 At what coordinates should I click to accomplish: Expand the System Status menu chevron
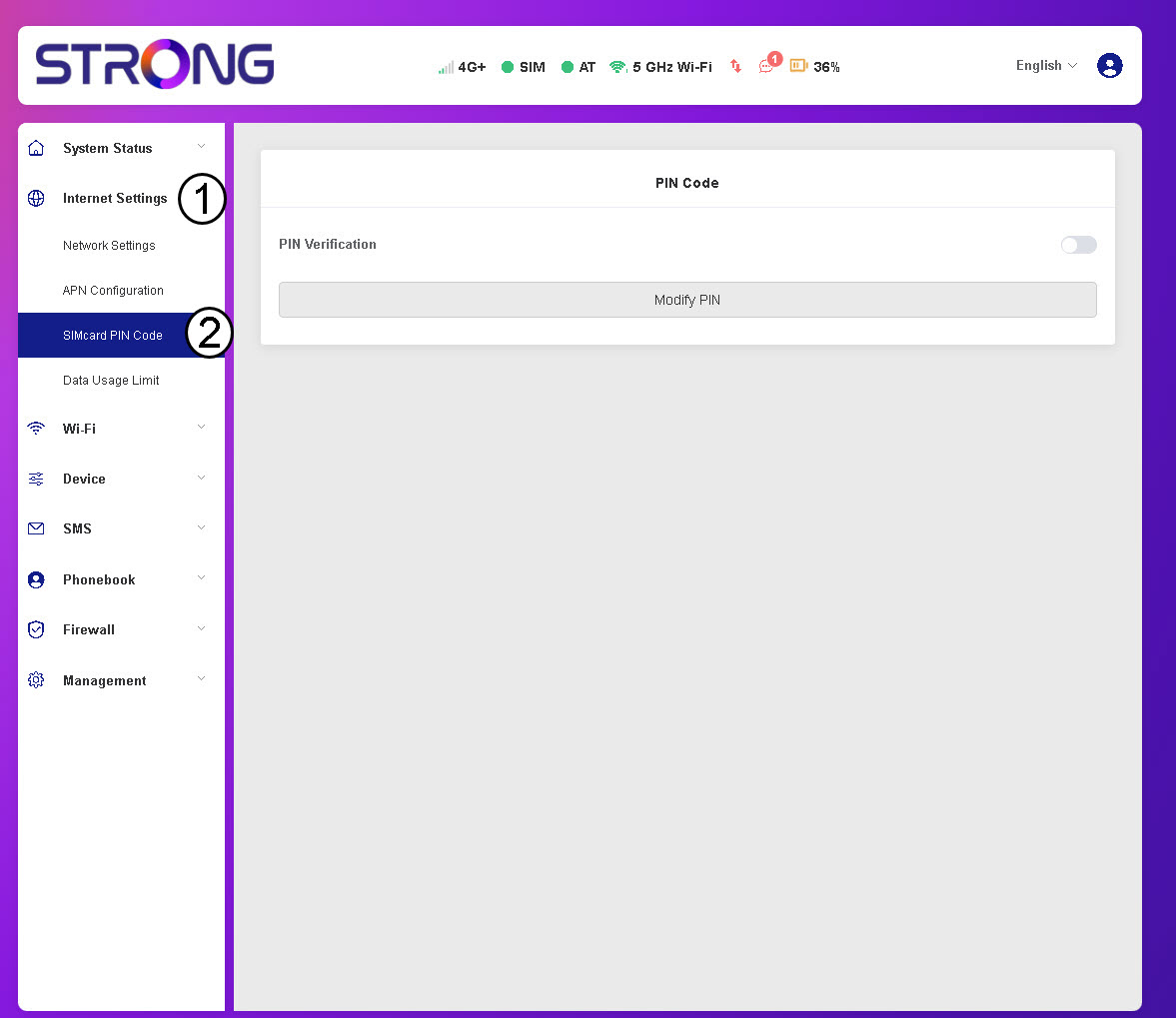coord(201,147)
